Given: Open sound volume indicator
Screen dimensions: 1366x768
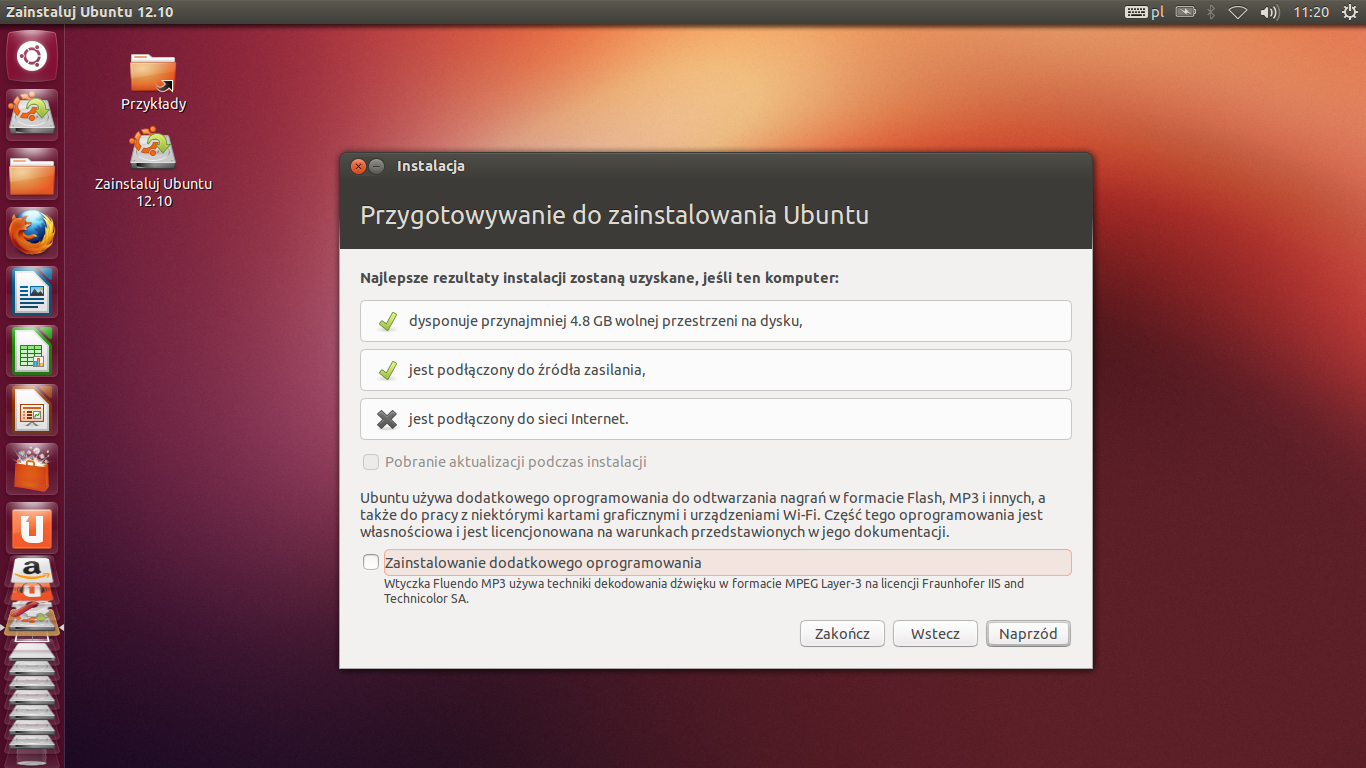Looking at the screenshot, I should point(1270,12).
